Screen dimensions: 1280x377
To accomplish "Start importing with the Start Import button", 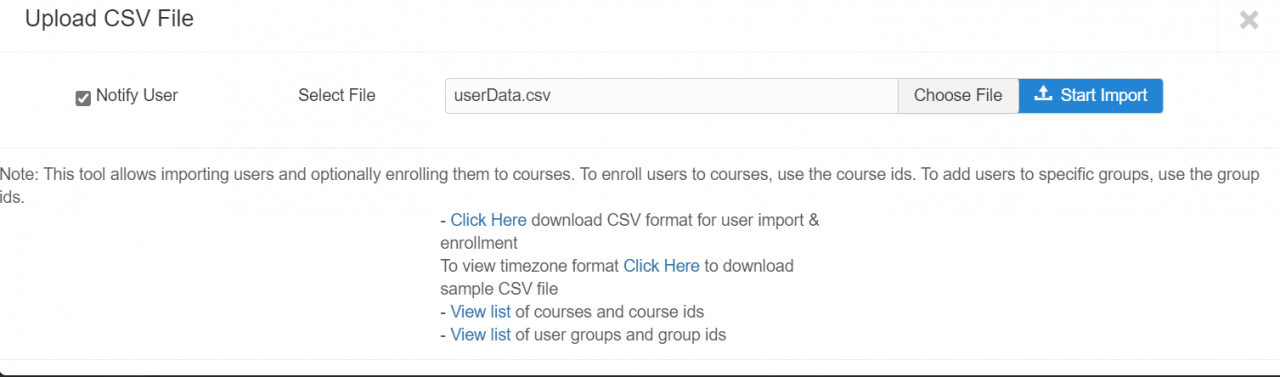I will [1091, 96].
